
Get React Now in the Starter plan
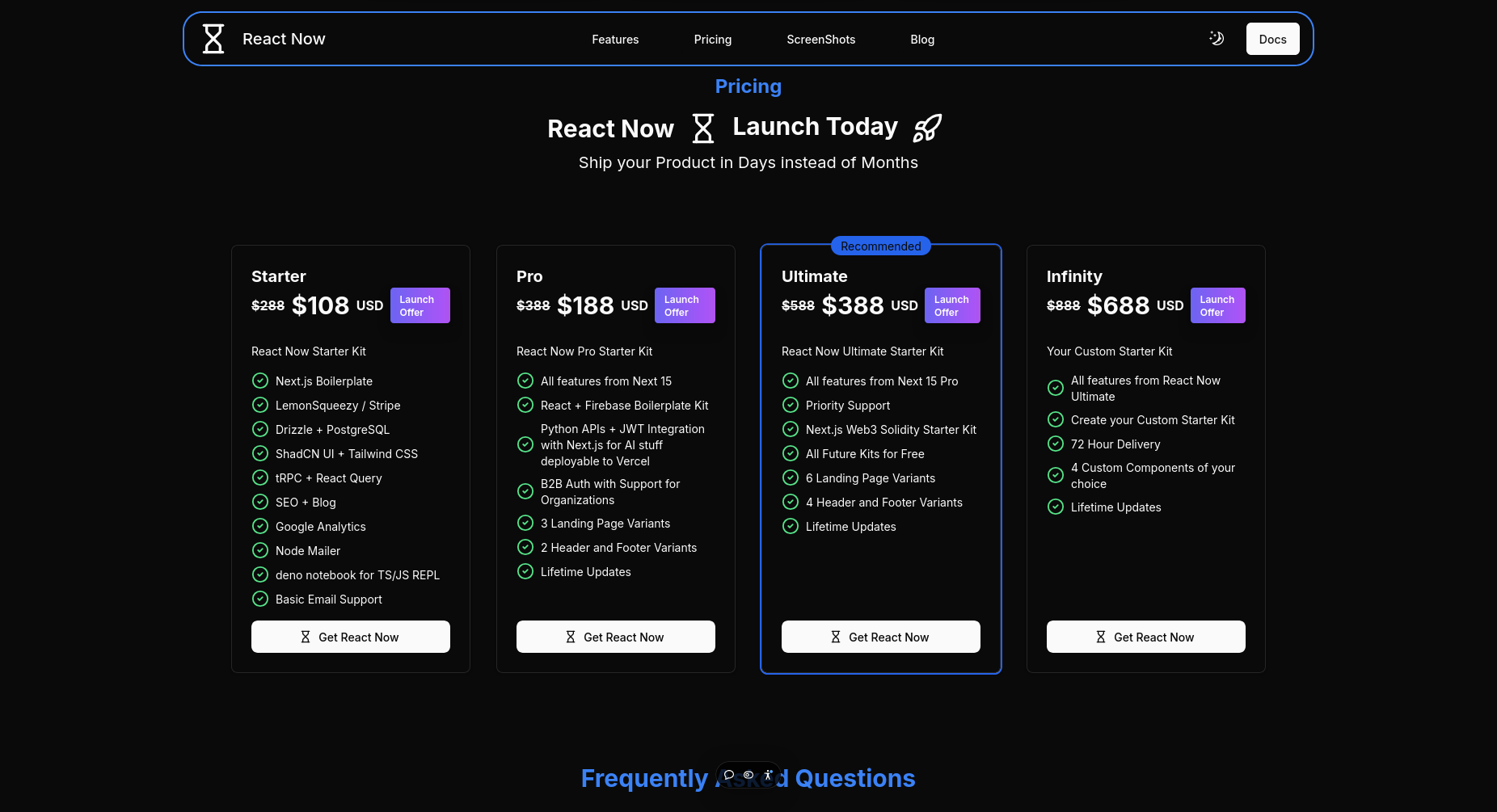(x=351, y=637)
